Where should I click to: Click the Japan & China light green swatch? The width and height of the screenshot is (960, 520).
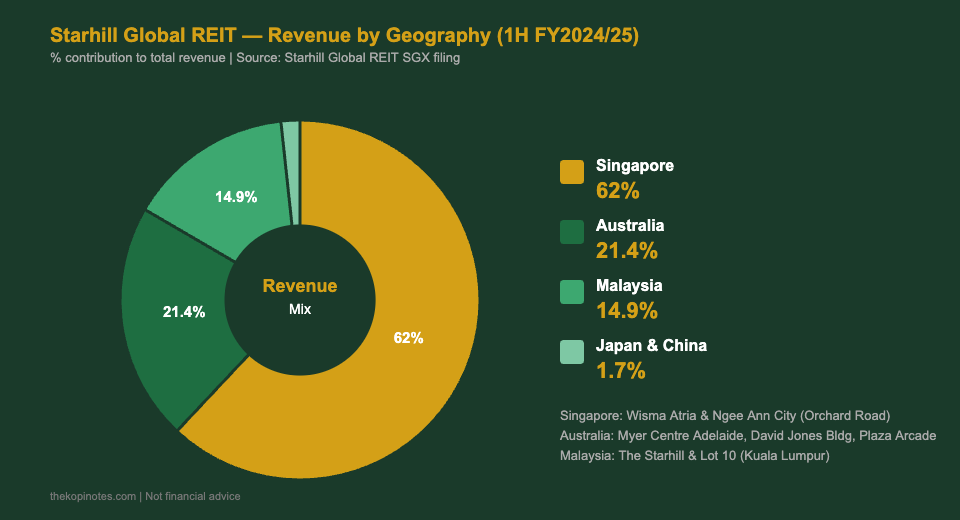(572, 352)
